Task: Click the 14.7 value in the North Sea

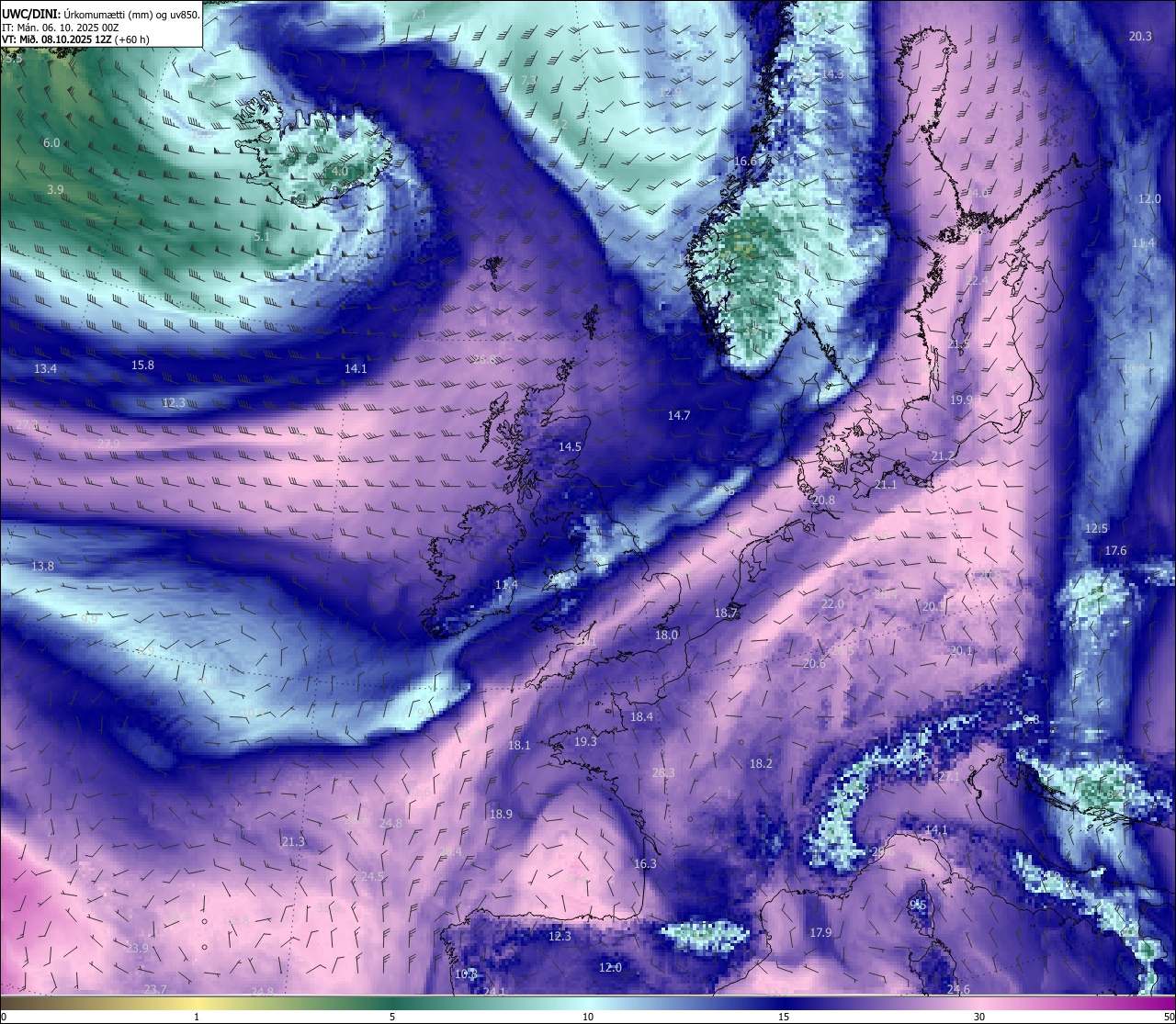Action: (679, 416)
